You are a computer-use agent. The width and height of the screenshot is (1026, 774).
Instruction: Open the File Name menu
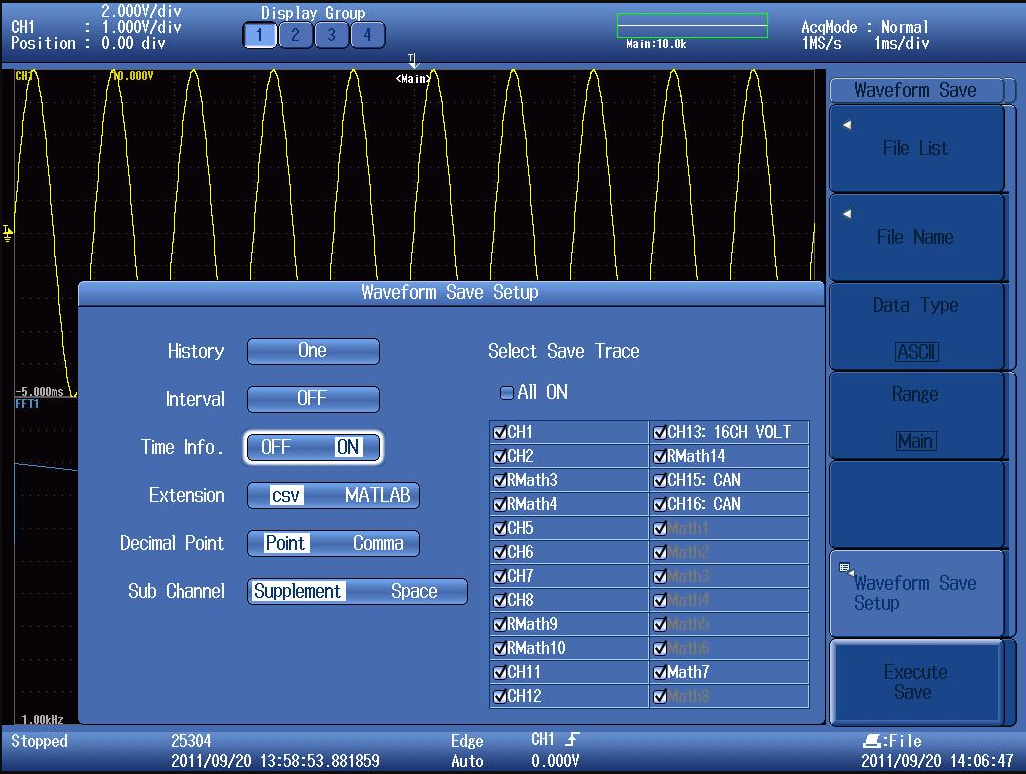click(915, 237)
